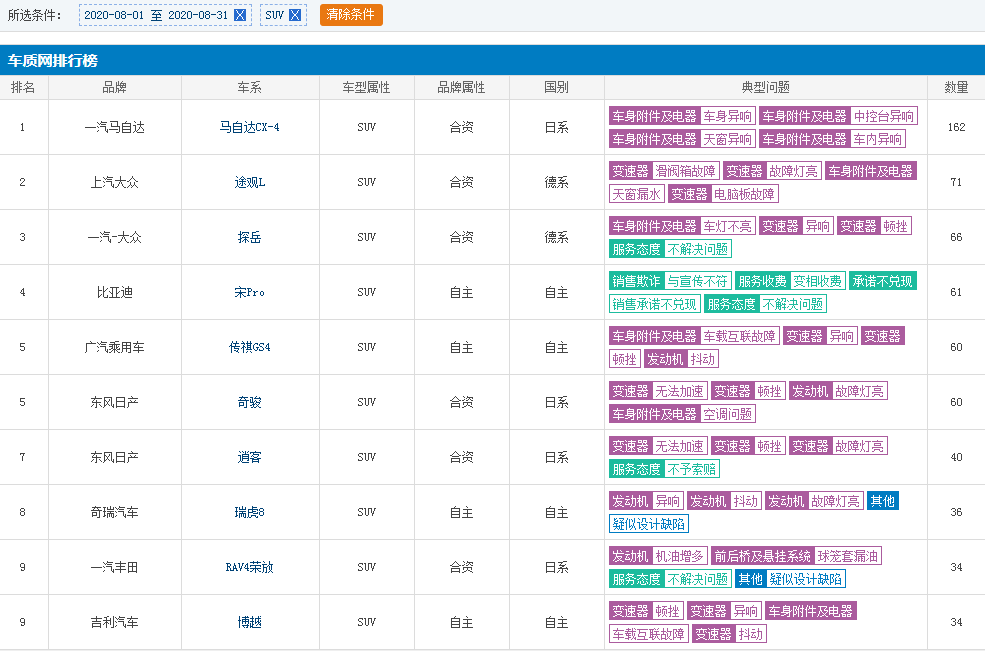Click the 机油增多 issue tag
Image resolution: width=985 pixels, height=651 pixels.
click(680, 556)
